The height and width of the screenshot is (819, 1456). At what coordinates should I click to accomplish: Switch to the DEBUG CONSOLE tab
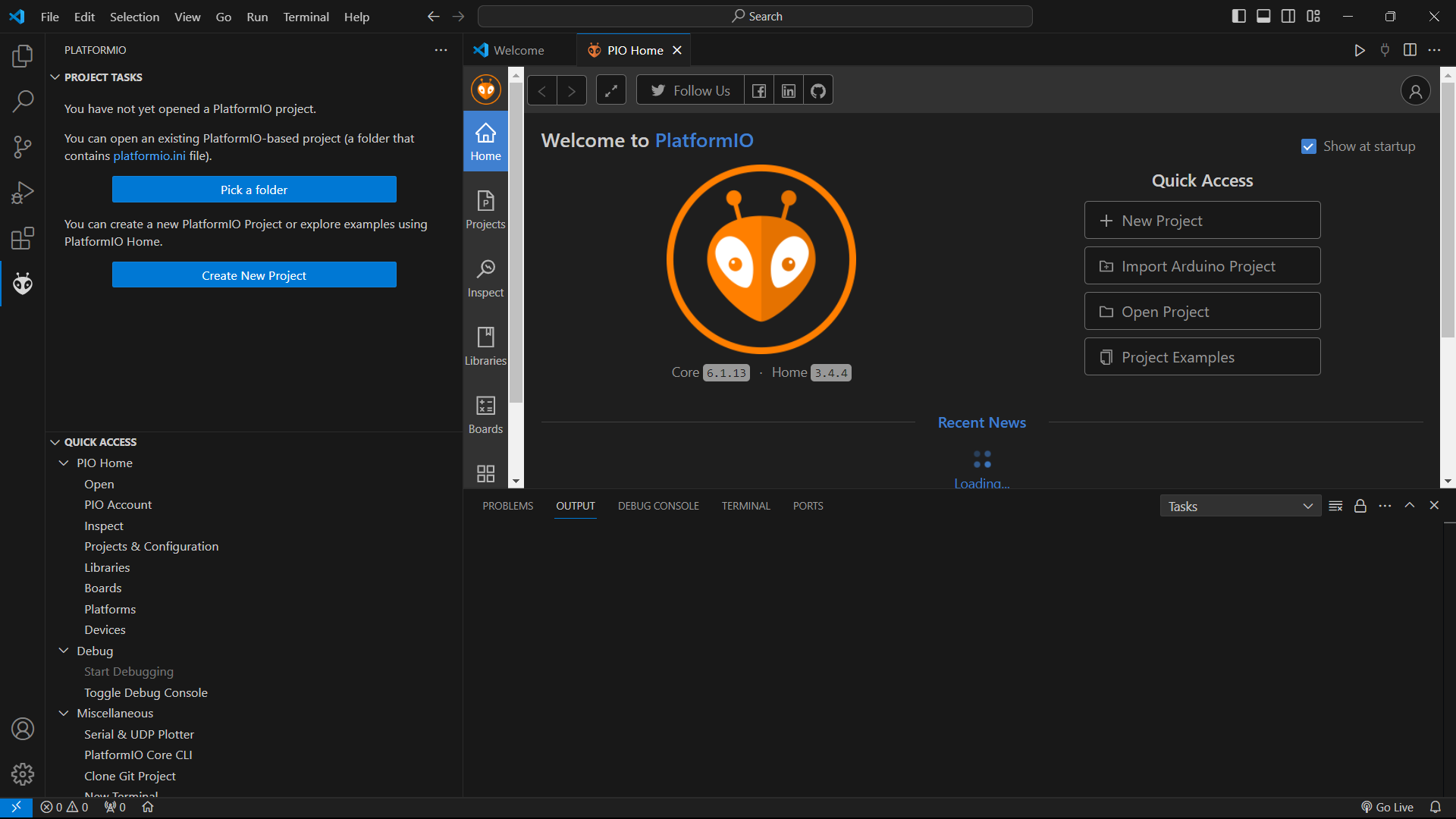pyautogui.click(x=658, y=506)
